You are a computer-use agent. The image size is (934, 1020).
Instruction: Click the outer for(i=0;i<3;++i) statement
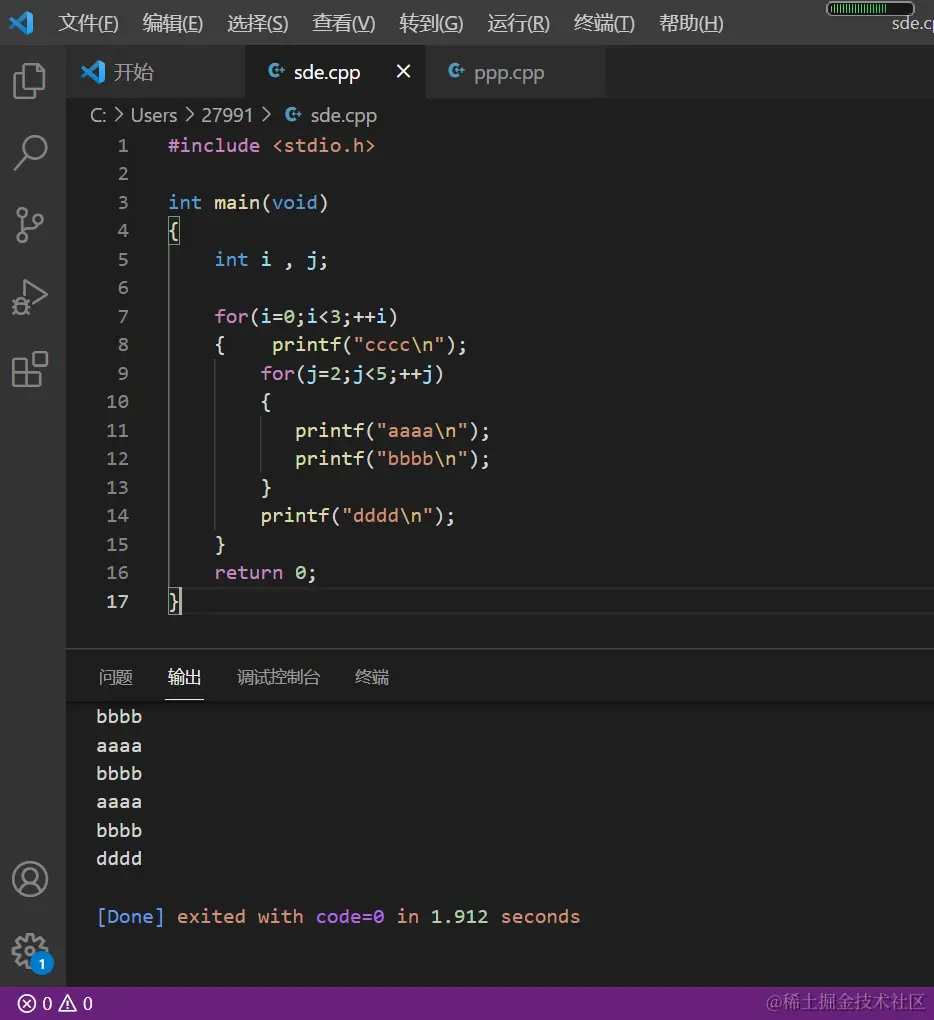[306, 317]
